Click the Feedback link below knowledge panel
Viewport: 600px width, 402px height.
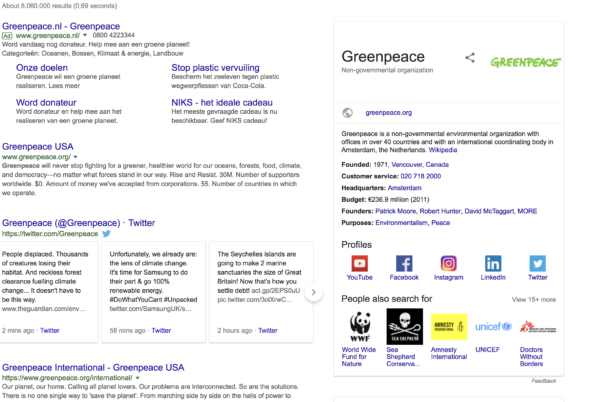pyautogui.click(x=543, y=381)
